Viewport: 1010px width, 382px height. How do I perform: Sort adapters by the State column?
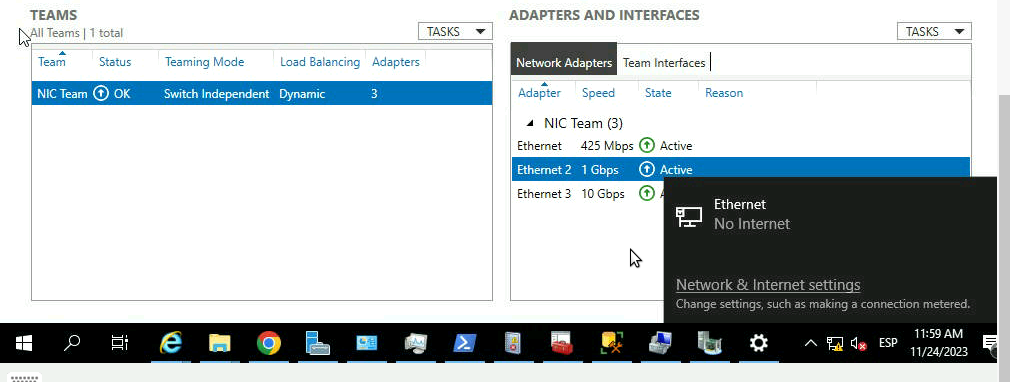pyautogui.click(x=658, y=93)
